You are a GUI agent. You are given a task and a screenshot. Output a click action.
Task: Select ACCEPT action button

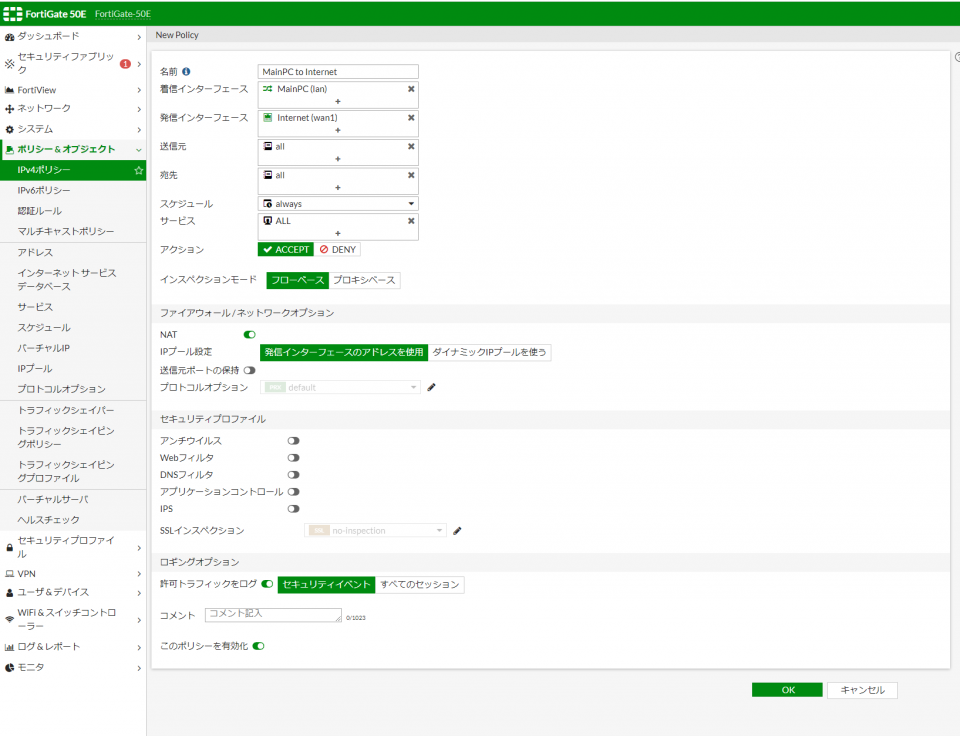click(286, 250)
